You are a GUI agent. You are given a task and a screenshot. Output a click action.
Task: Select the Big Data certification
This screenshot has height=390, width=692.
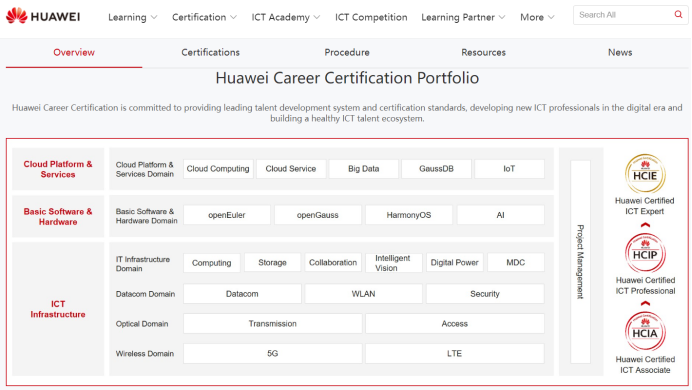(x=364, y=169)
